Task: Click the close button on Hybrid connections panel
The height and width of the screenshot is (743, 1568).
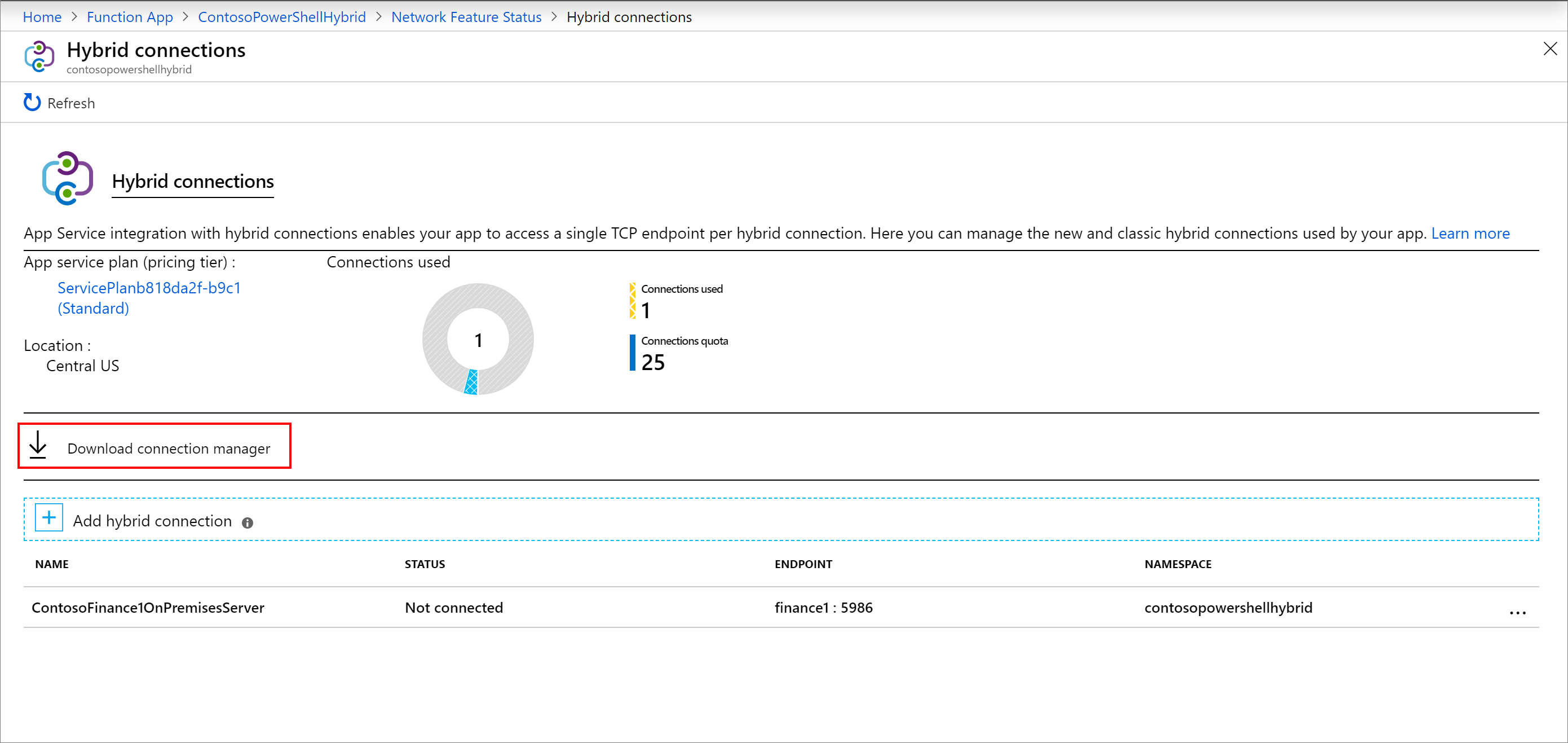Action: (1549, 48)
